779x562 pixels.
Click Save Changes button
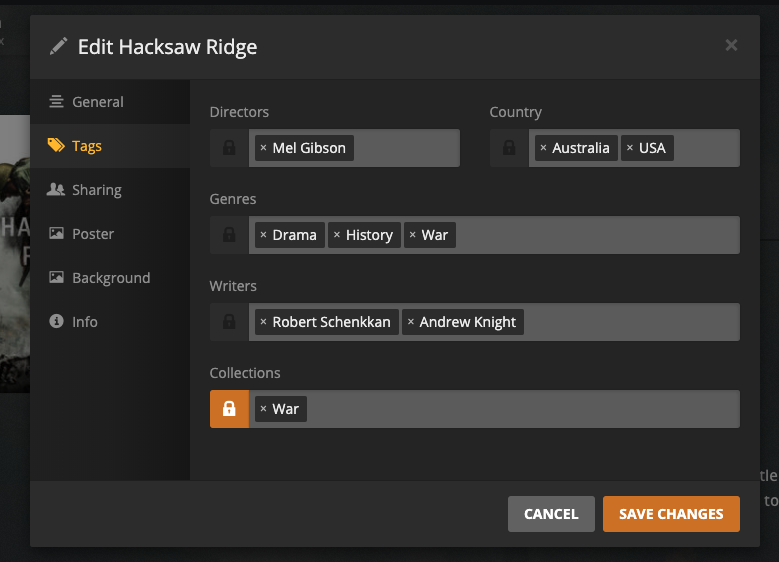[671, 514]
